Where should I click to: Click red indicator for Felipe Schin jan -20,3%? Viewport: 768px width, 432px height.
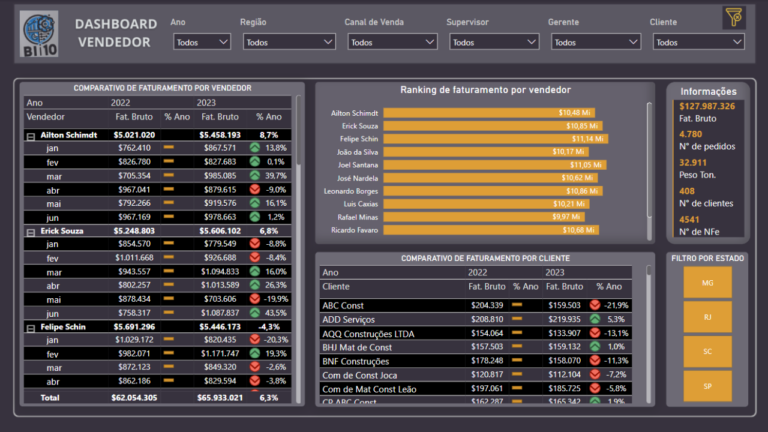click(255, 339)
